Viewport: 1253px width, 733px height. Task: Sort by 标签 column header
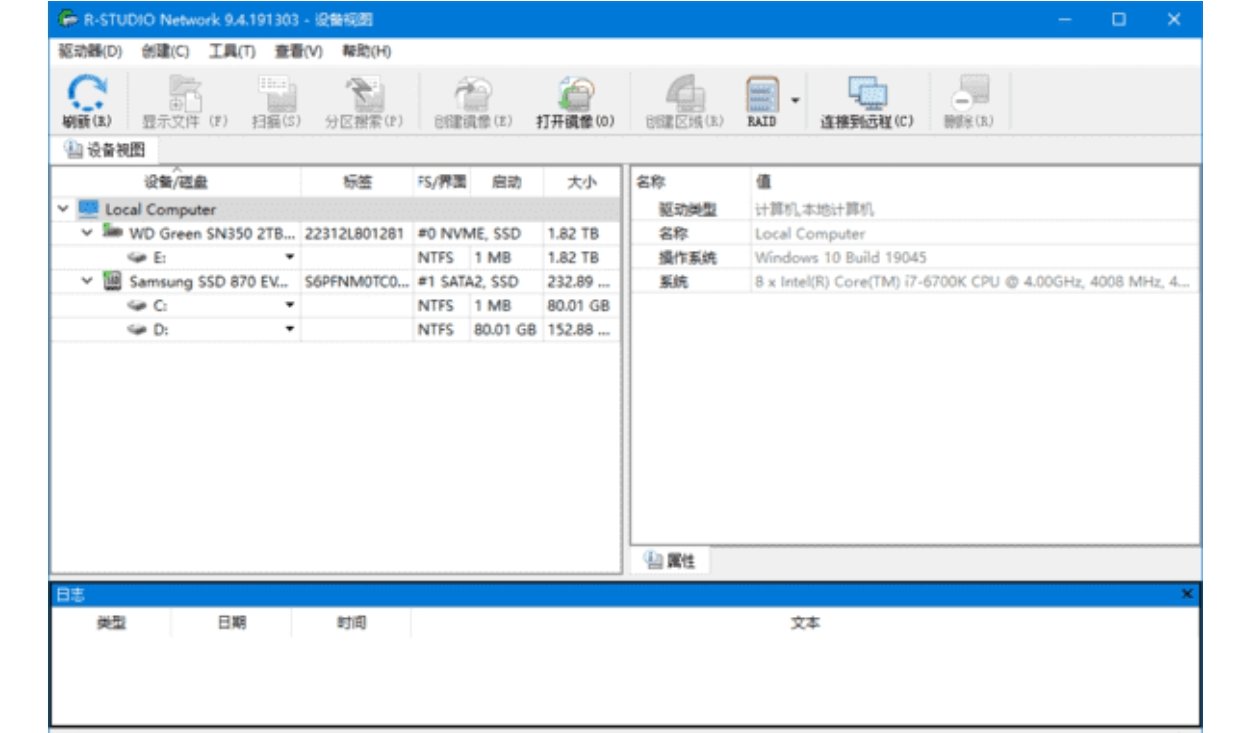coord(357,182)
